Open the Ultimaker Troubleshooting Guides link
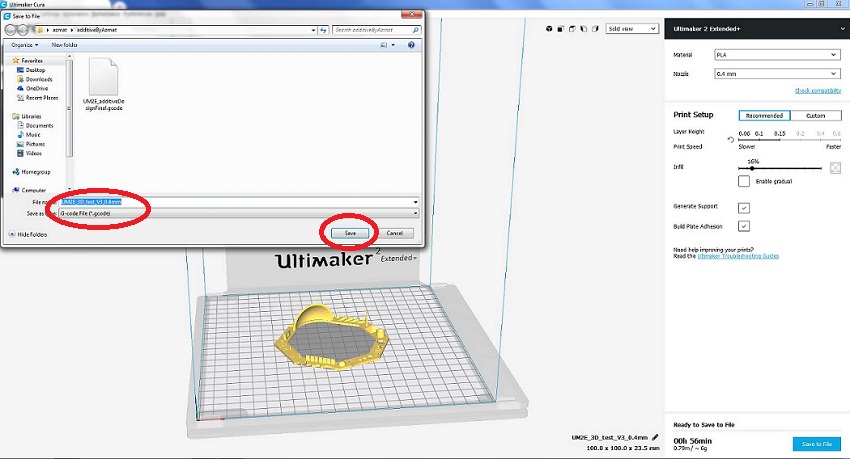The height and width of the screenshot is (459, 850). [x=738, y=256]
